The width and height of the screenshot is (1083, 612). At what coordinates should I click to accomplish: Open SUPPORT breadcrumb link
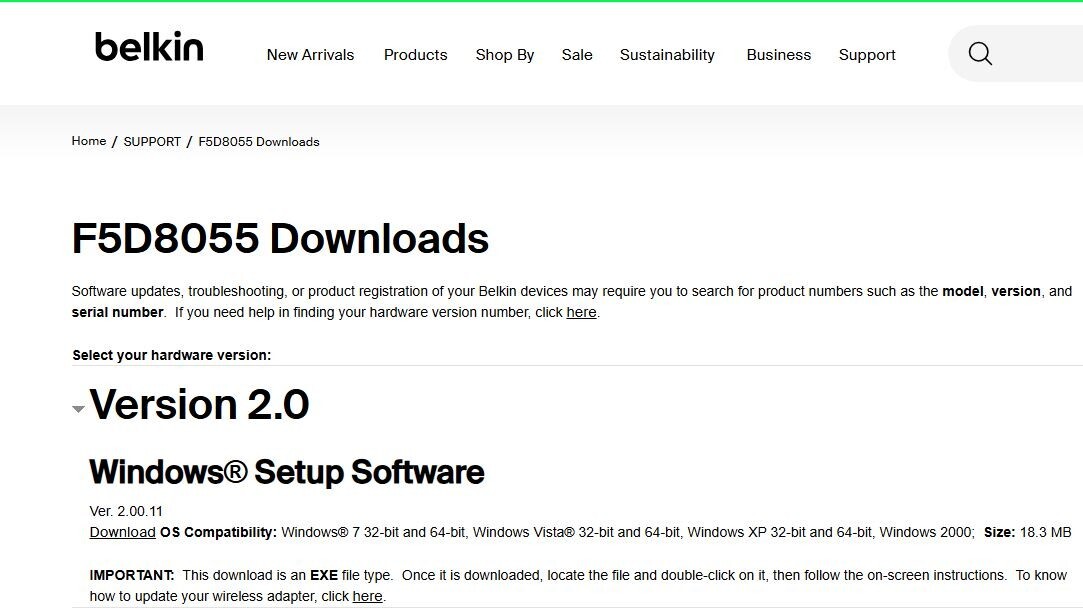pyautogui.click(x=152, y=142)
